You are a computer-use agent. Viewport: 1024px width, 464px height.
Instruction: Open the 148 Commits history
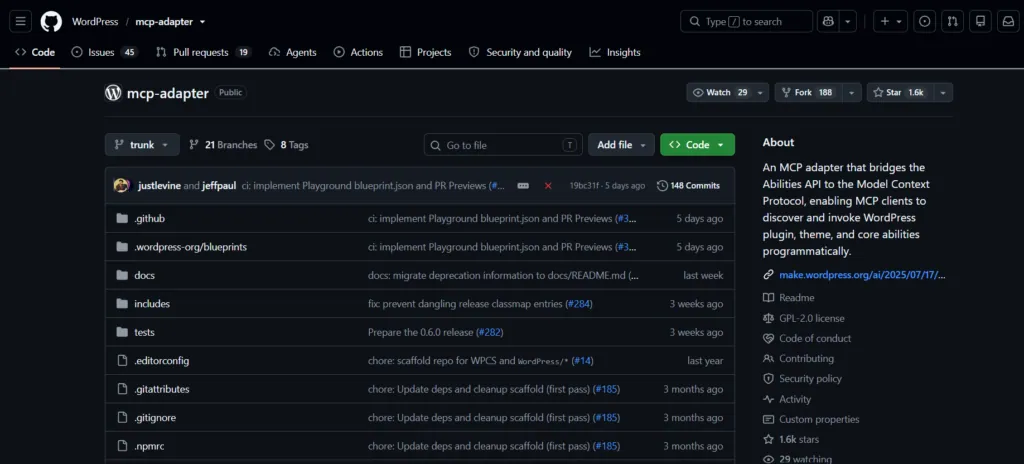pyautogui.click(x=688, y=186)
